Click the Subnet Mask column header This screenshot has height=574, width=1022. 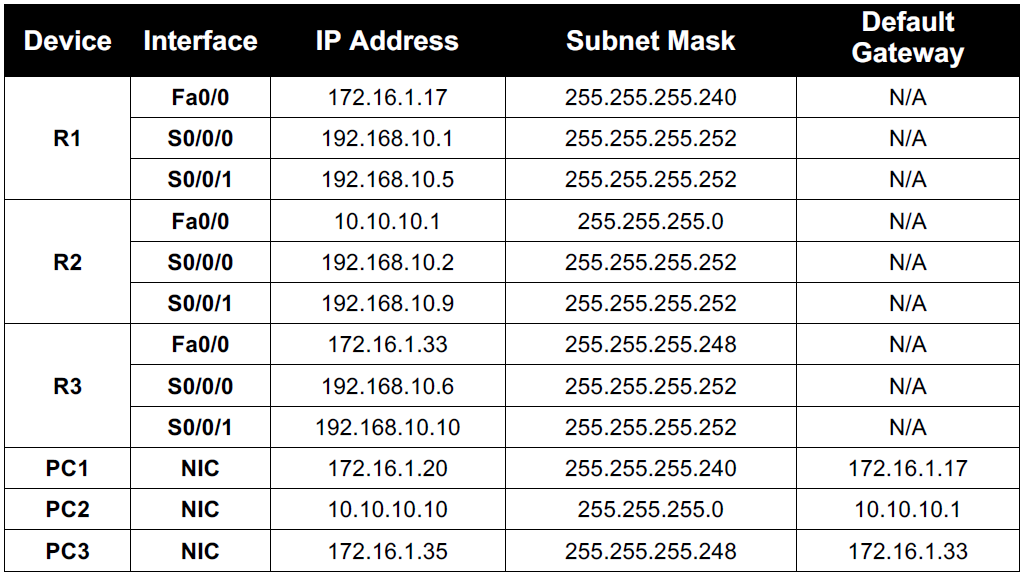pos(650,41)
